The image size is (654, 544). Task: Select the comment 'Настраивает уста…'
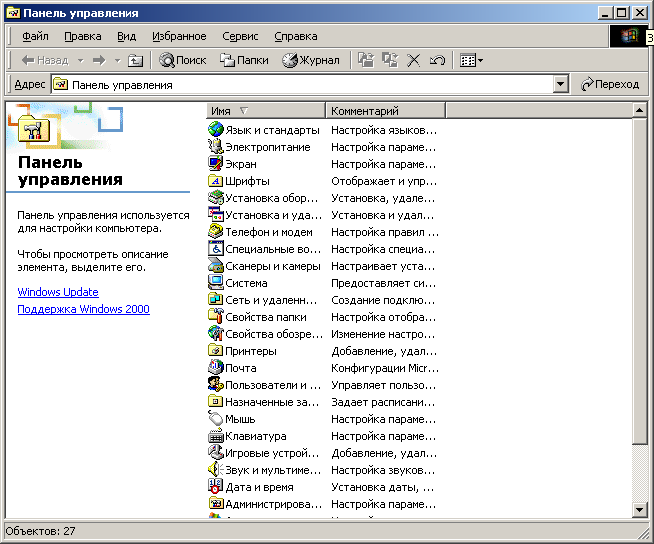coord(383,266)
